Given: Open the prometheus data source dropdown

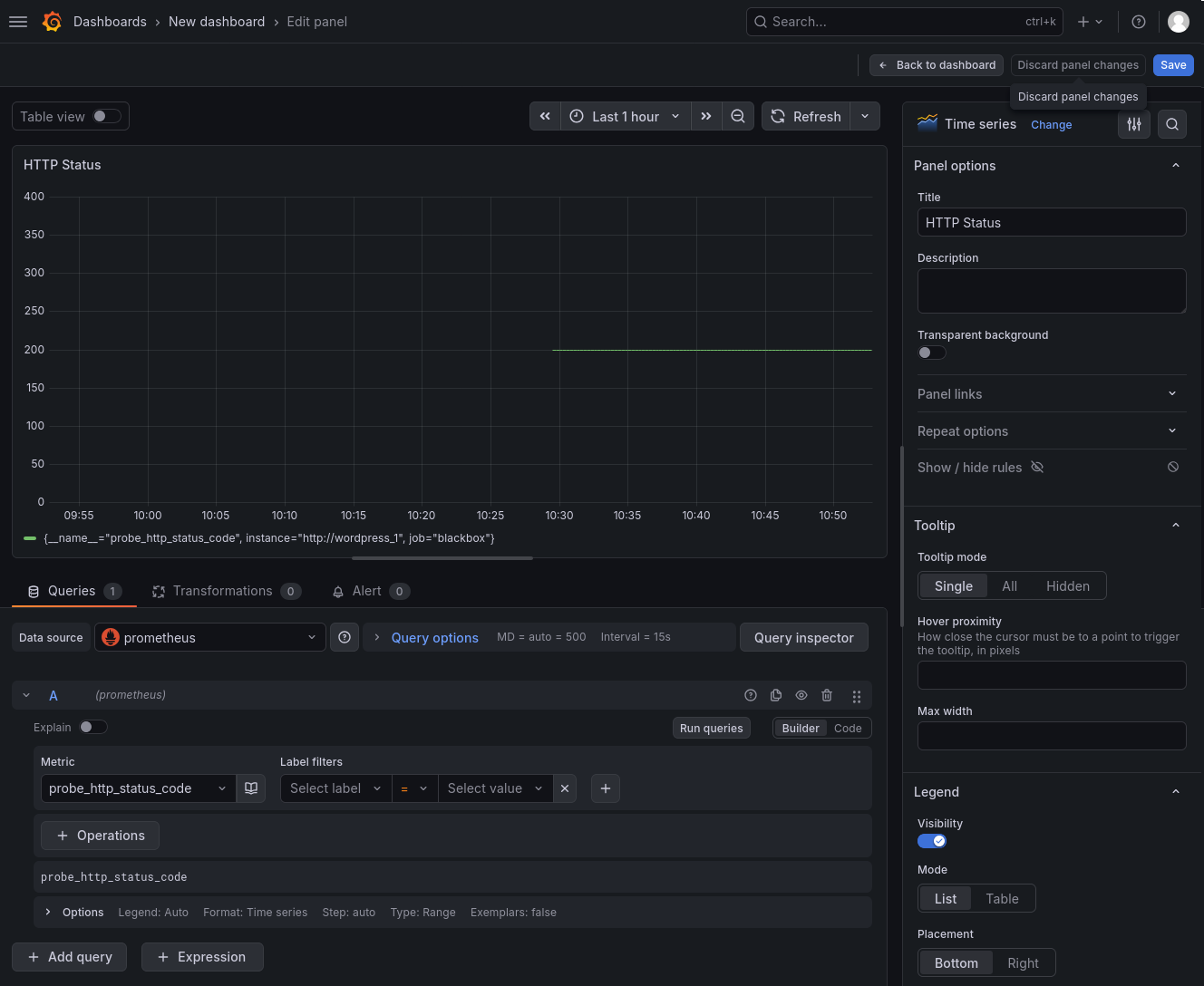Looking at the screenshot, I should point(210,637).
